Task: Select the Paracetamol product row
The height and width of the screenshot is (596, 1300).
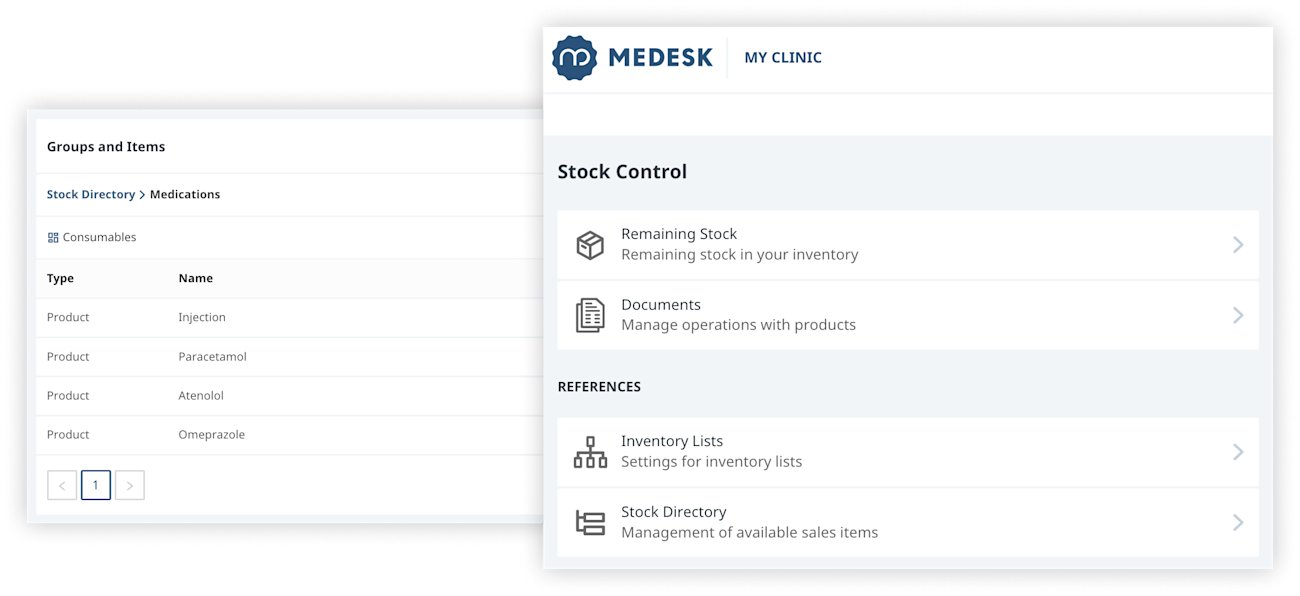Action: (290, 357)
